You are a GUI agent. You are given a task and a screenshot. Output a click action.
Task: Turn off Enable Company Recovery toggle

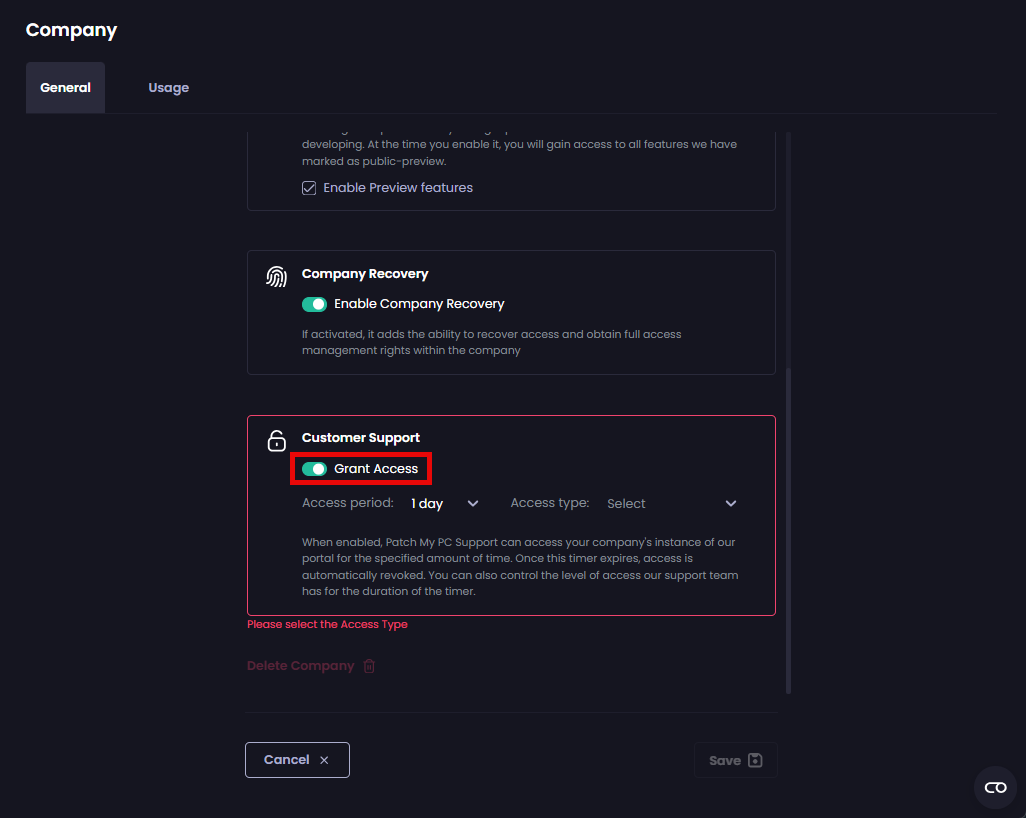314,304
